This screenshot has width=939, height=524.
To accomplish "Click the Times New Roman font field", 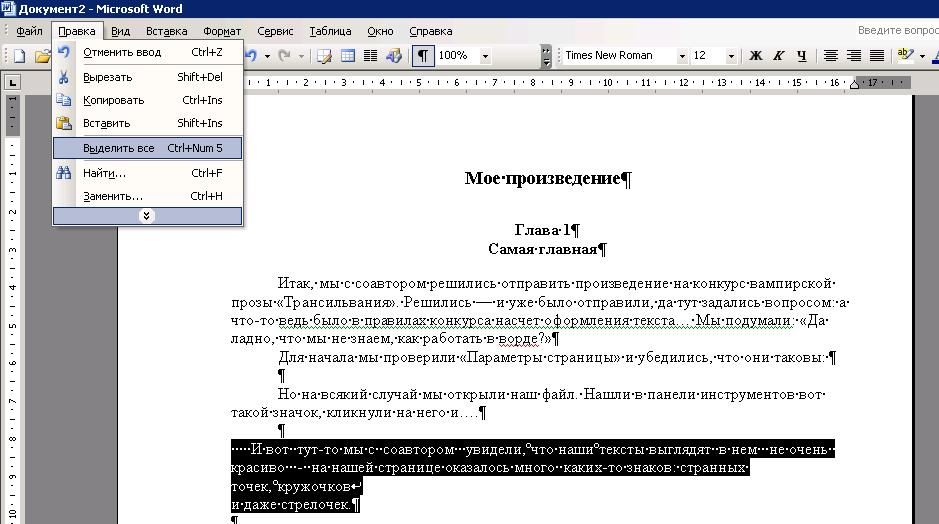I will click(x=620, y=56).
